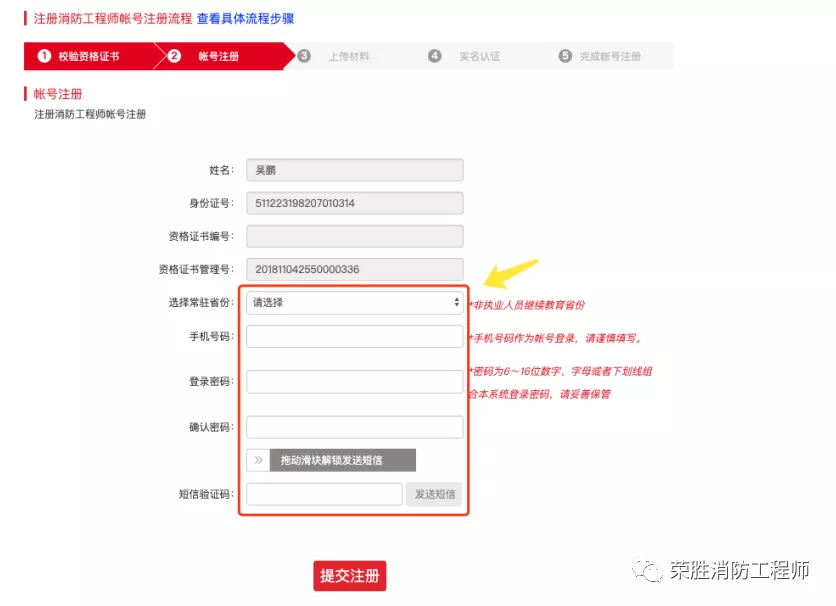Click the step ④ numbered circle icon

point(435,57)
